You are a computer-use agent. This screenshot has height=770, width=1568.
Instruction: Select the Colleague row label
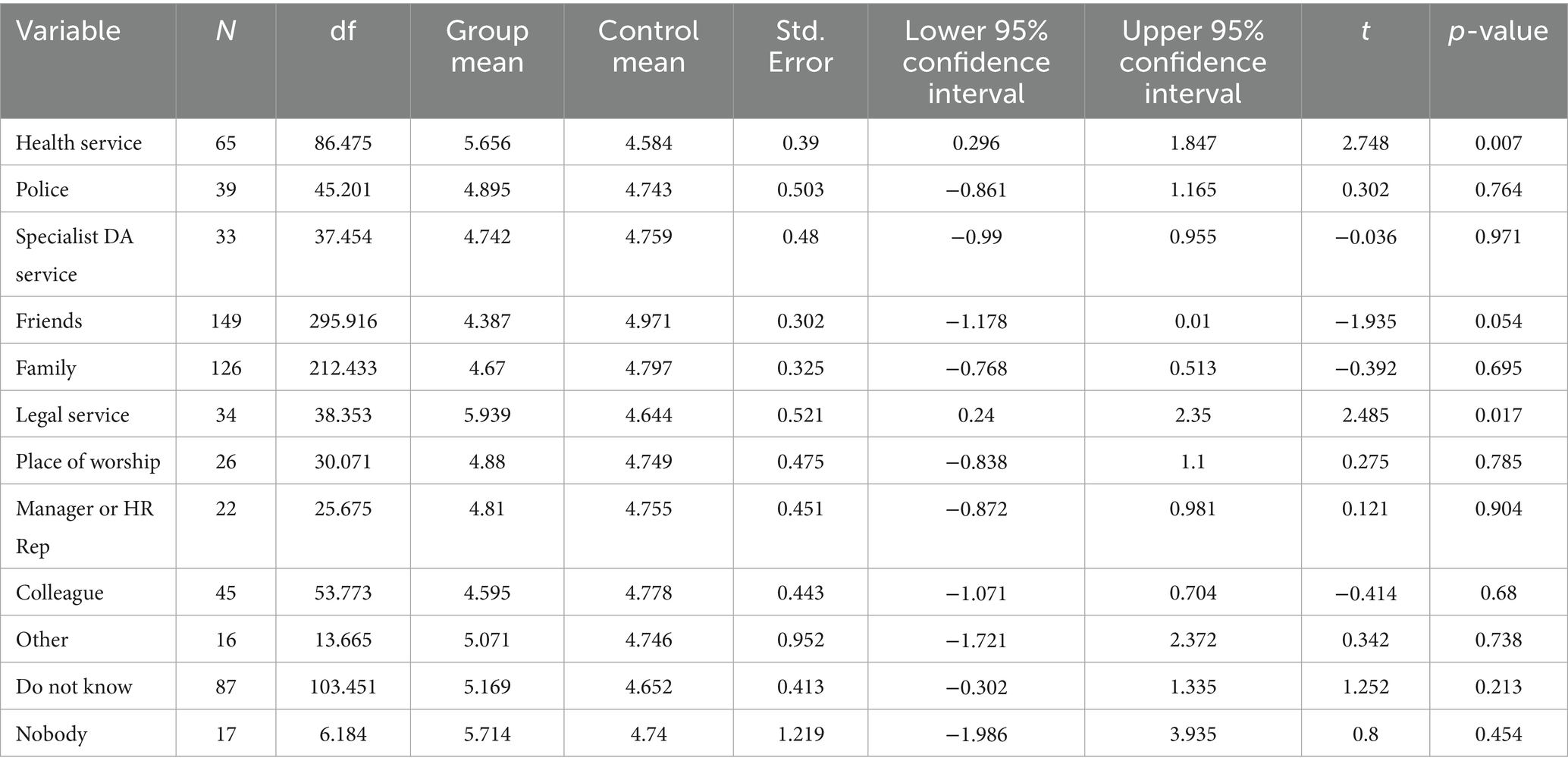[60, 593]
